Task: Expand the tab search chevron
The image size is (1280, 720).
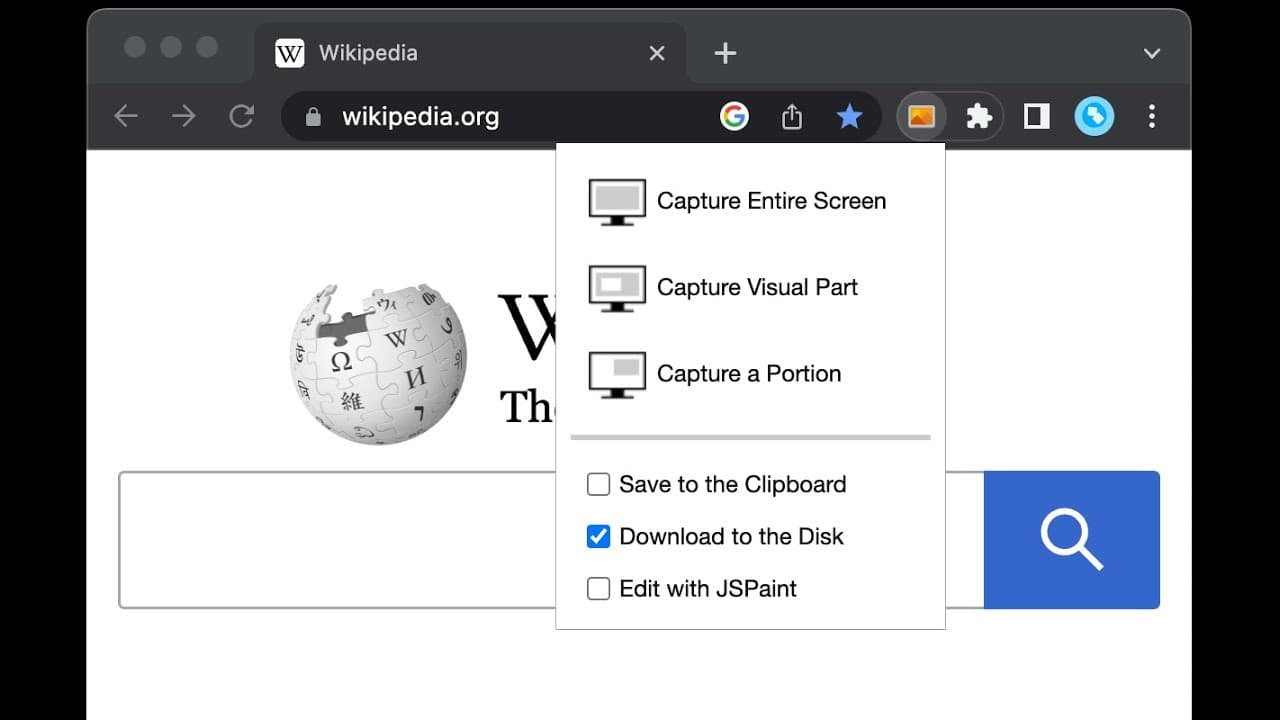Action: point(1152,53)
